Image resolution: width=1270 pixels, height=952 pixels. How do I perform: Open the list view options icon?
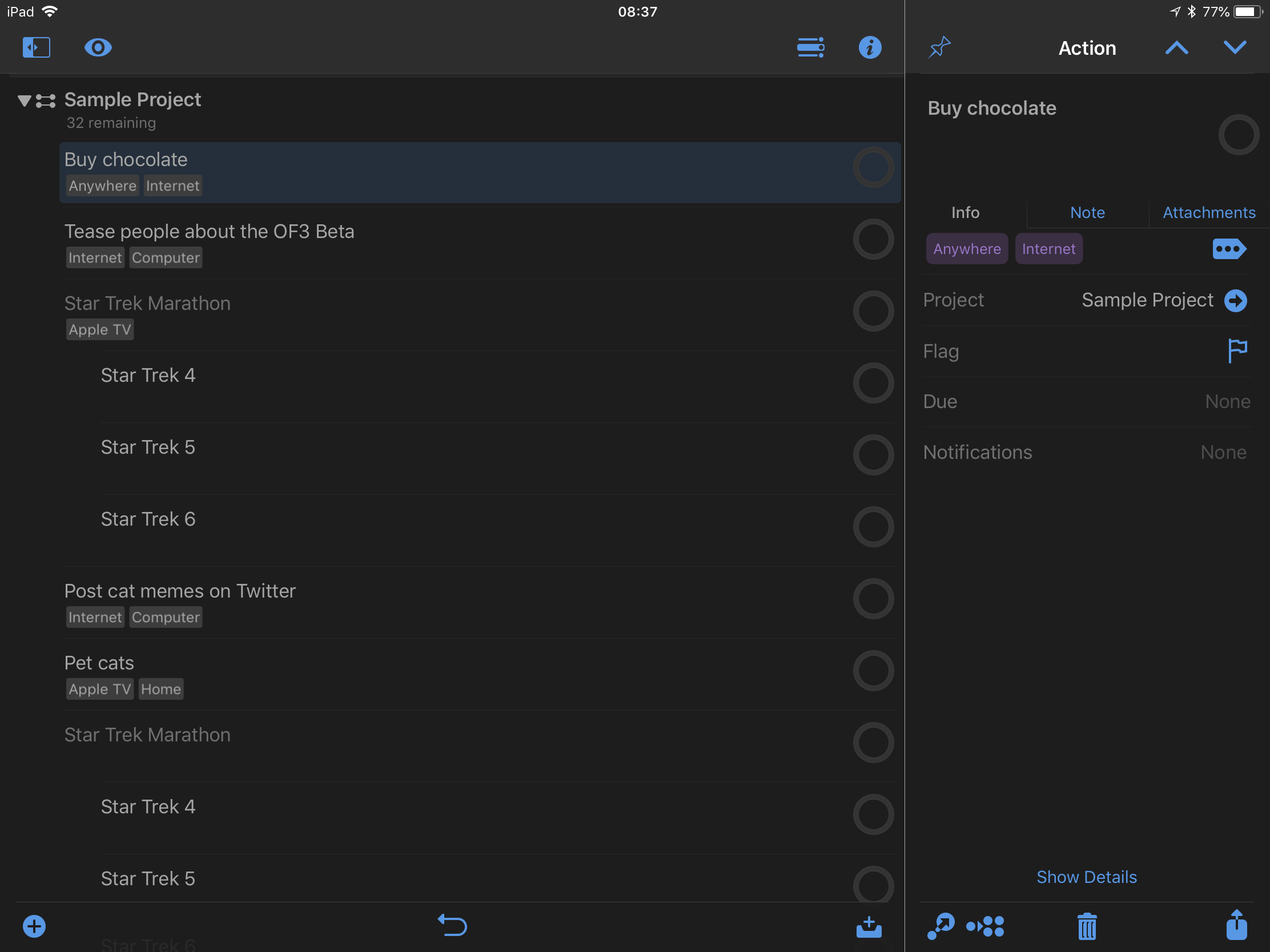[x=811, y=47]
